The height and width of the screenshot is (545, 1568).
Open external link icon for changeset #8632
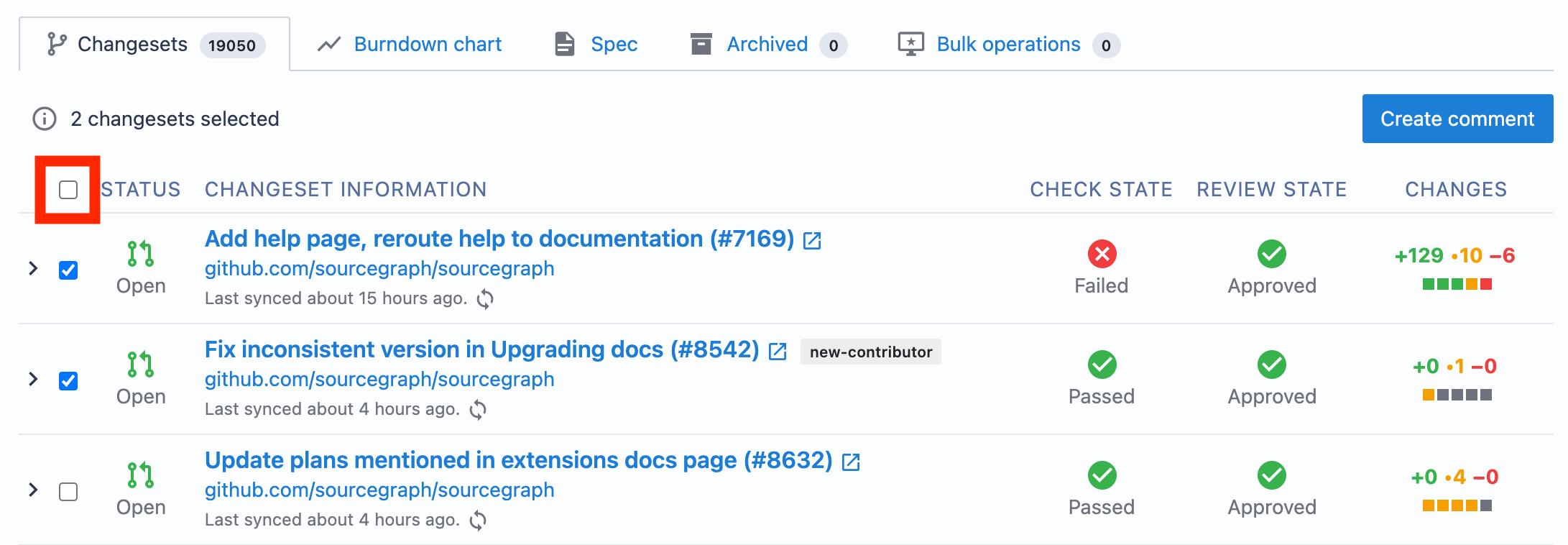[x=851, y=462]
